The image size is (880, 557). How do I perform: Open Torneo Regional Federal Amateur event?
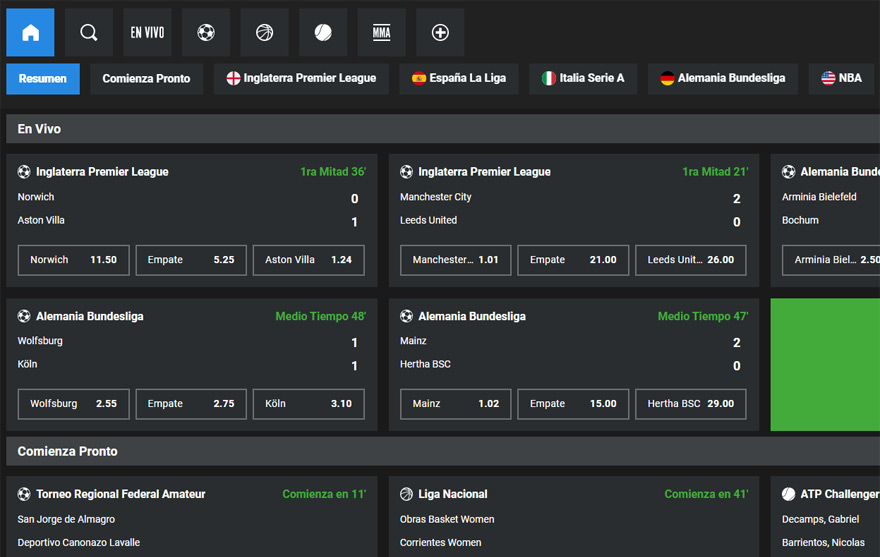tap(120, 494)
